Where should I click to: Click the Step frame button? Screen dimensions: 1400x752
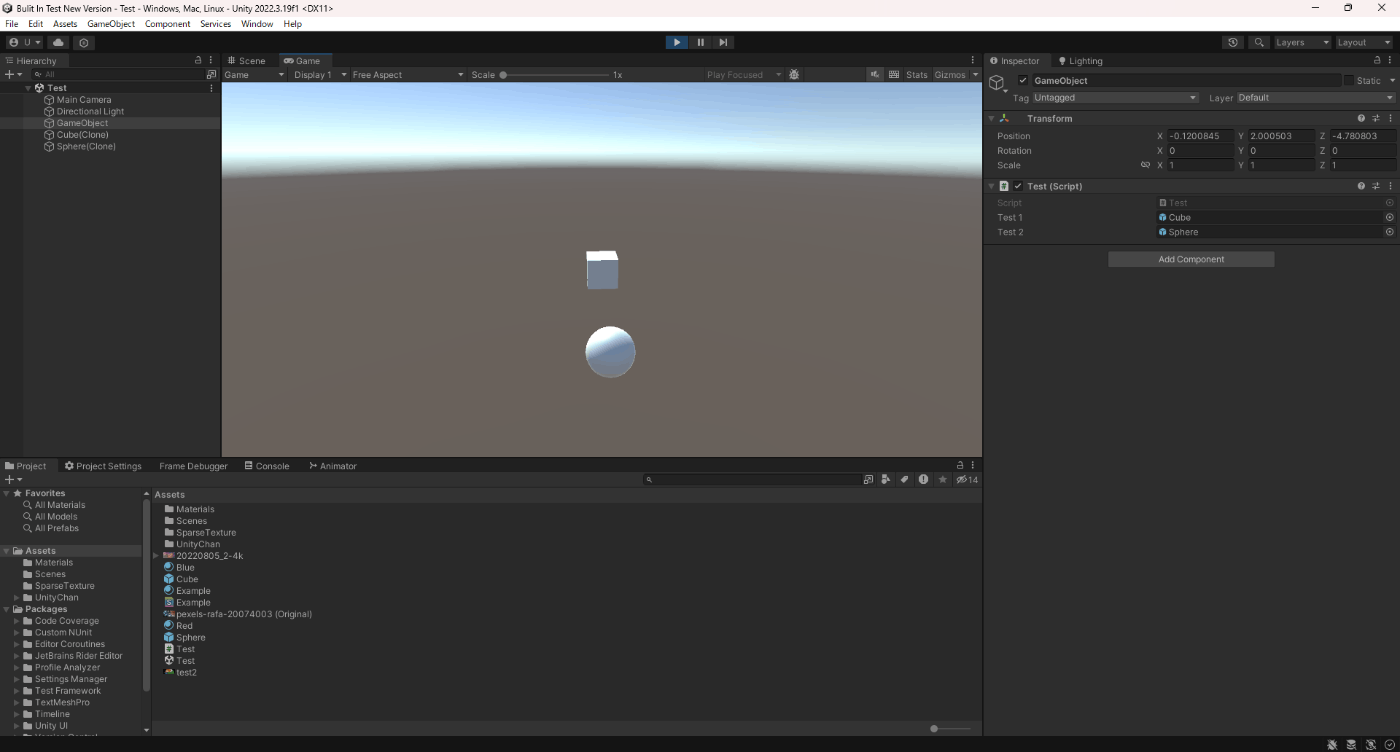tap(723, 42)
